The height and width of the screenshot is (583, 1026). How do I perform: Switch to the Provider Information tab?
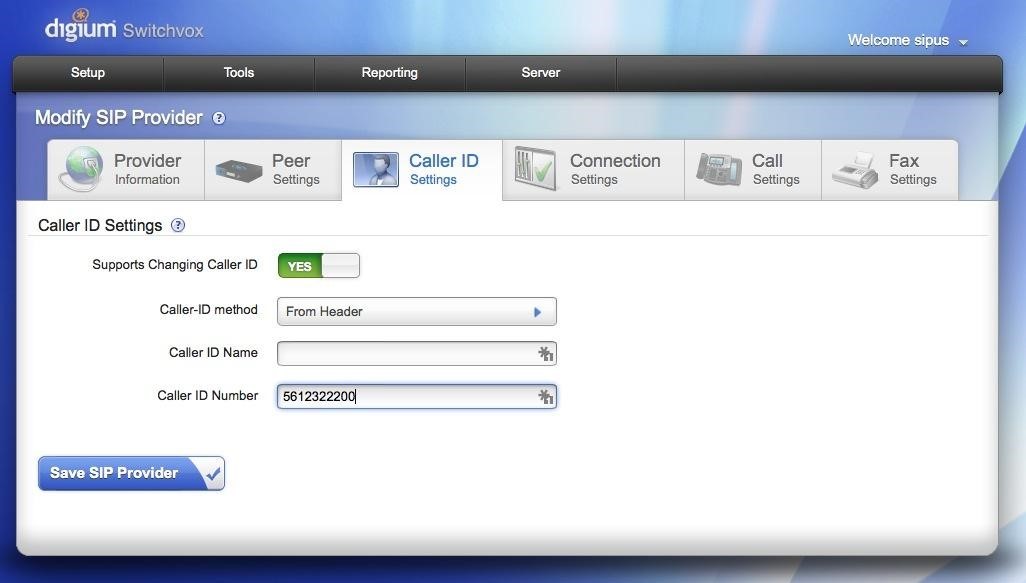pyautogui.click(x=126, y=169)
